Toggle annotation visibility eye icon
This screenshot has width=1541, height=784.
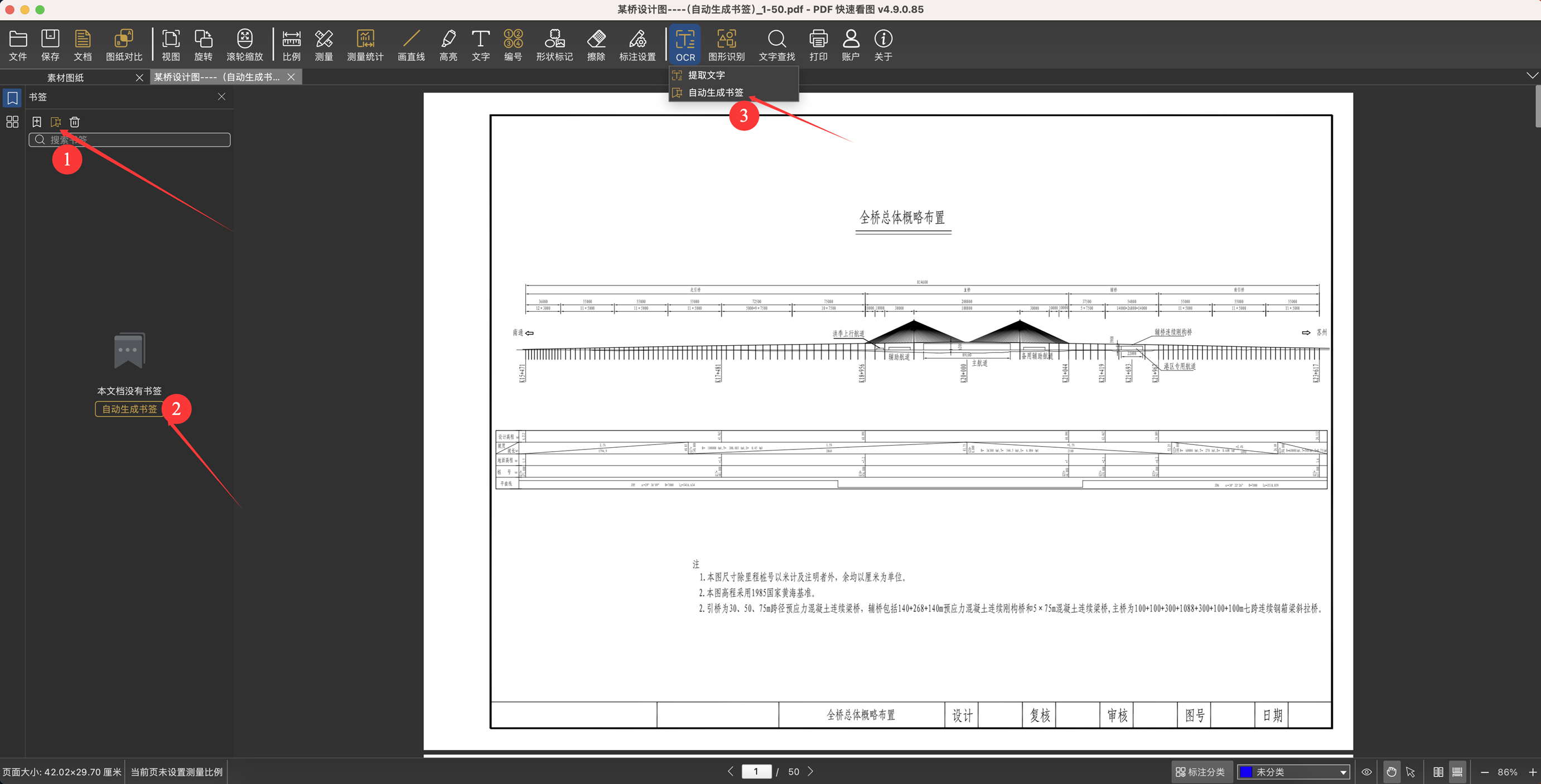pyautogui.click(x=1367, y=771)
